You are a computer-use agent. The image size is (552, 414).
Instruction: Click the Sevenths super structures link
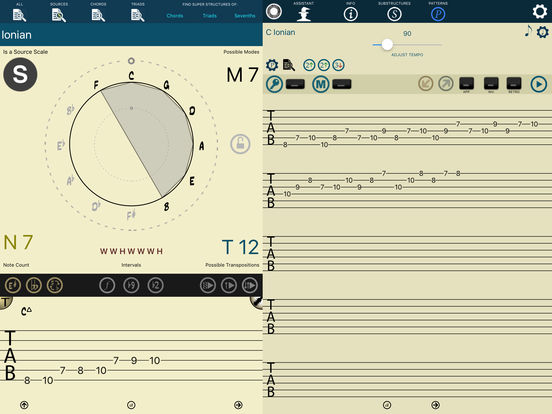click(x=245, y=16)
